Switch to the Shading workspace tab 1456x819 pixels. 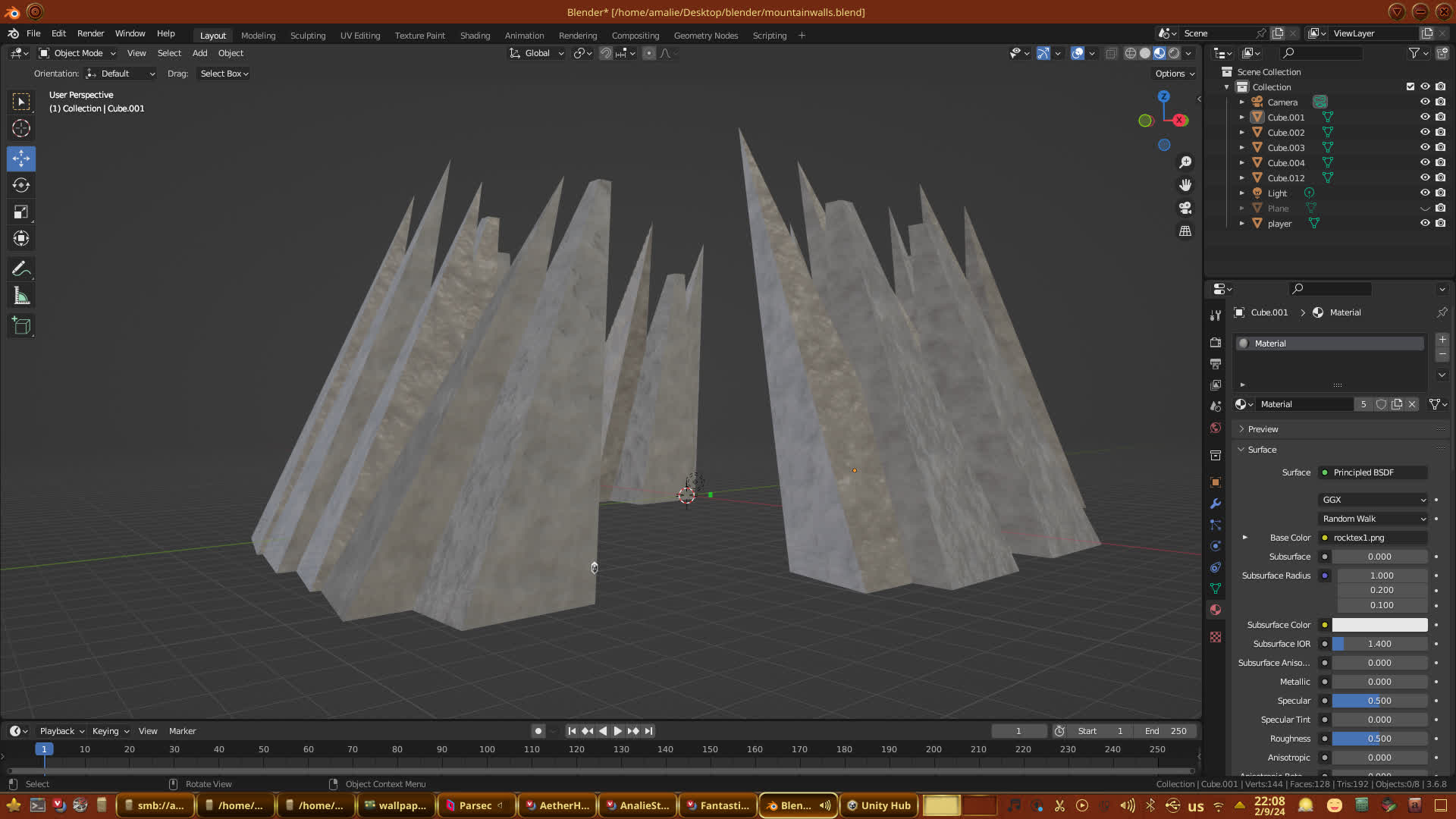click(x=475, y=36)
